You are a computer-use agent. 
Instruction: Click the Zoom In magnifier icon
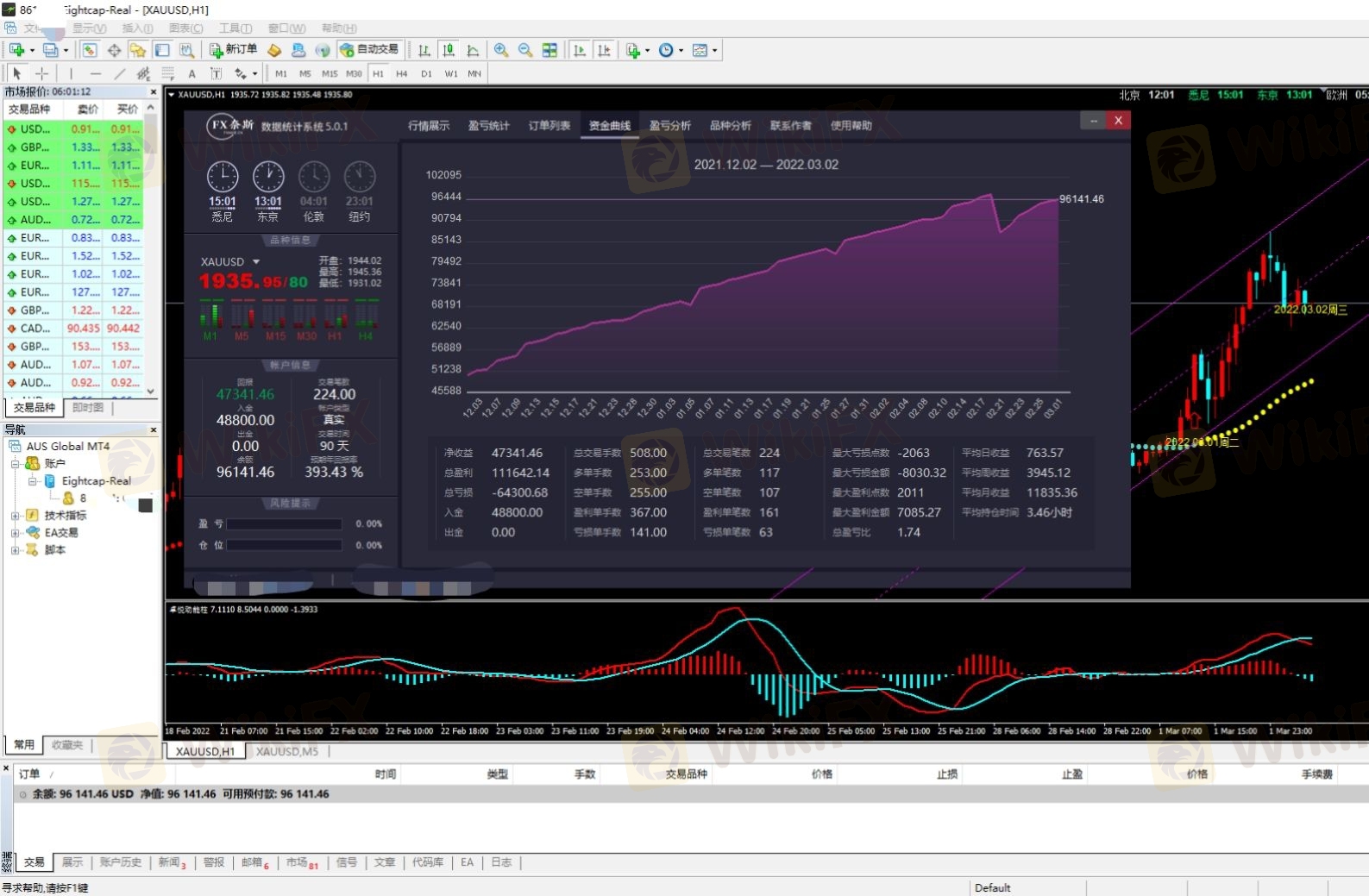tap(500, 50)
